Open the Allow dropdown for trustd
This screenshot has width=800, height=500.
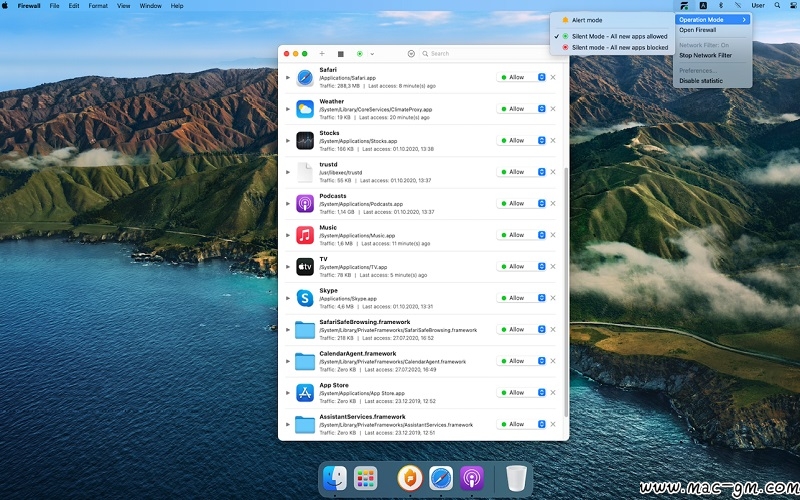coord(521,172)
